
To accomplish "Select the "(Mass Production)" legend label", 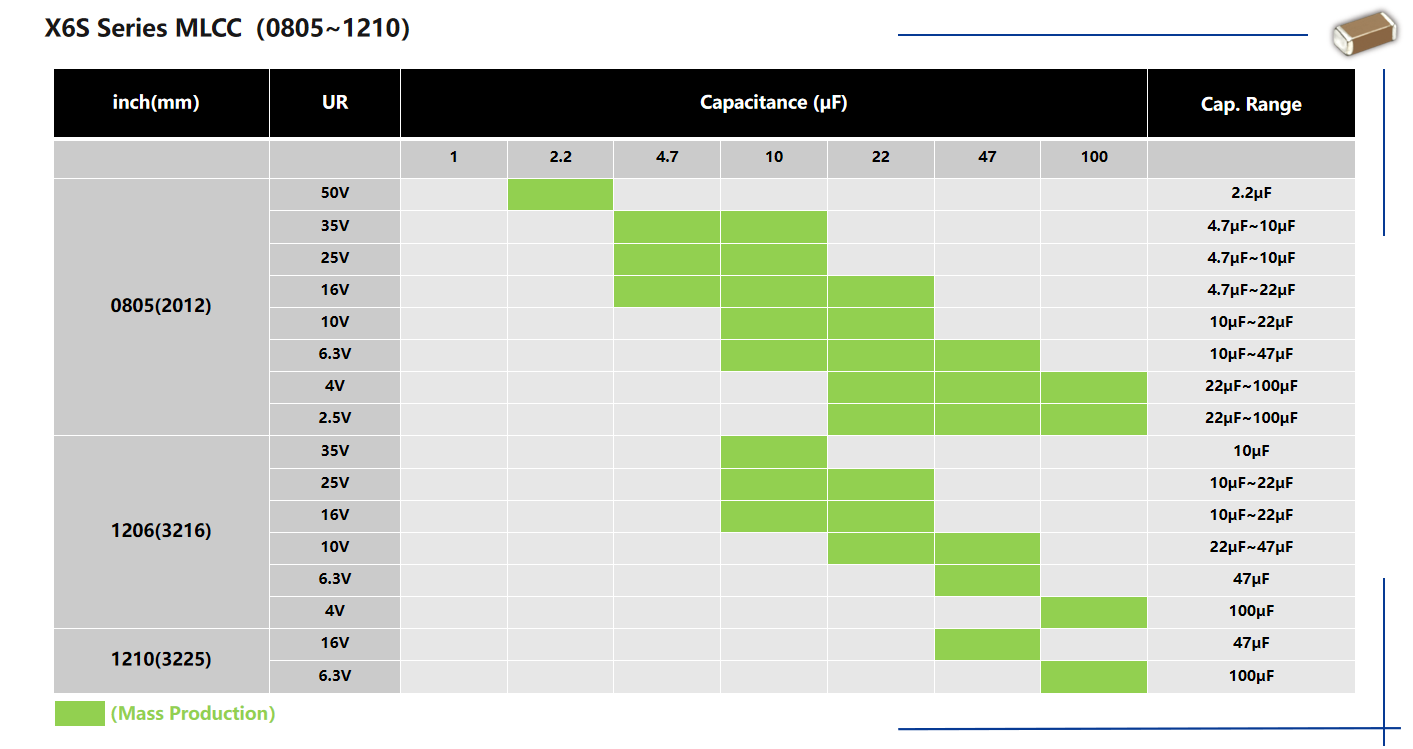I will 193,713.
